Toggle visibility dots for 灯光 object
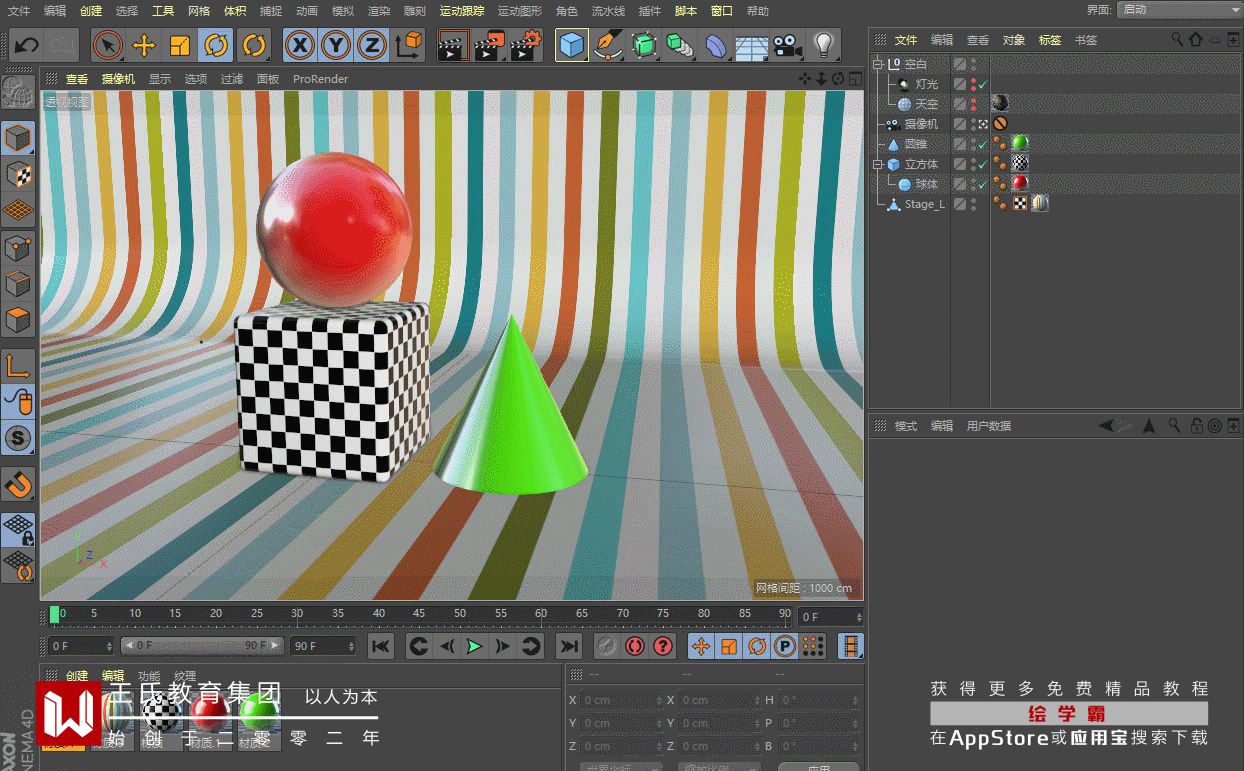This screenshot has height=771, width=1244. (x=973, y=84)
